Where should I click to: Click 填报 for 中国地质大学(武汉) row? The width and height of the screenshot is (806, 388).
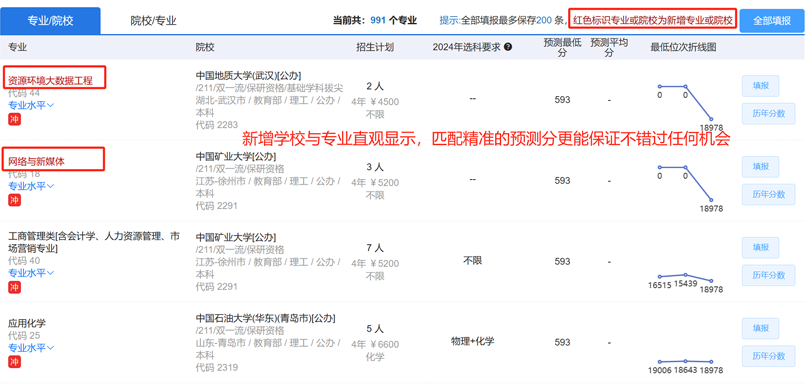coord(760,86)
